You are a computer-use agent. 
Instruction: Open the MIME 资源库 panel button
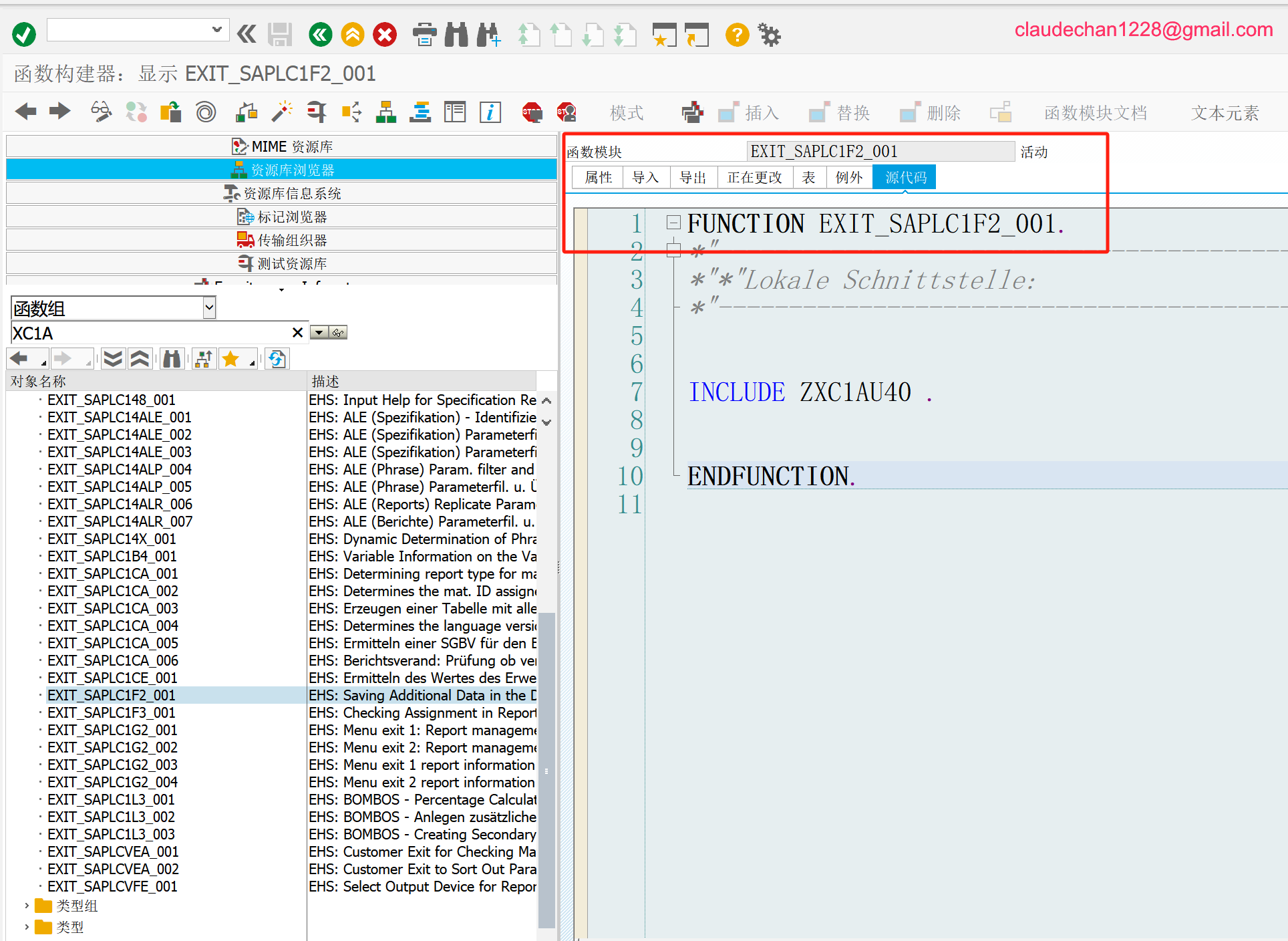(281, 146)
